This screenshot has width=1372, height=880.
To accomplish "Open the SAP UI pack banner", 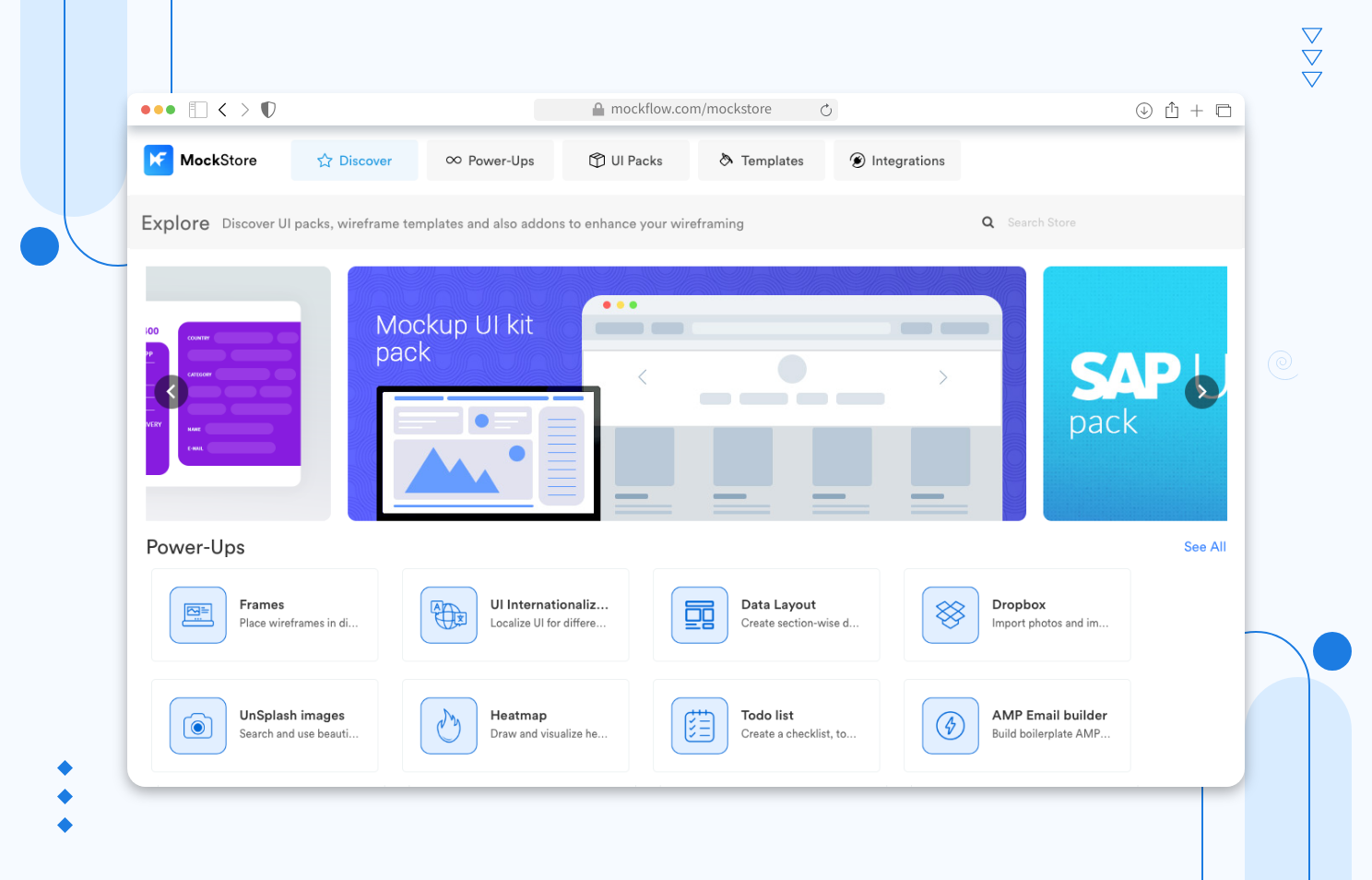I will coord(1135,394).
